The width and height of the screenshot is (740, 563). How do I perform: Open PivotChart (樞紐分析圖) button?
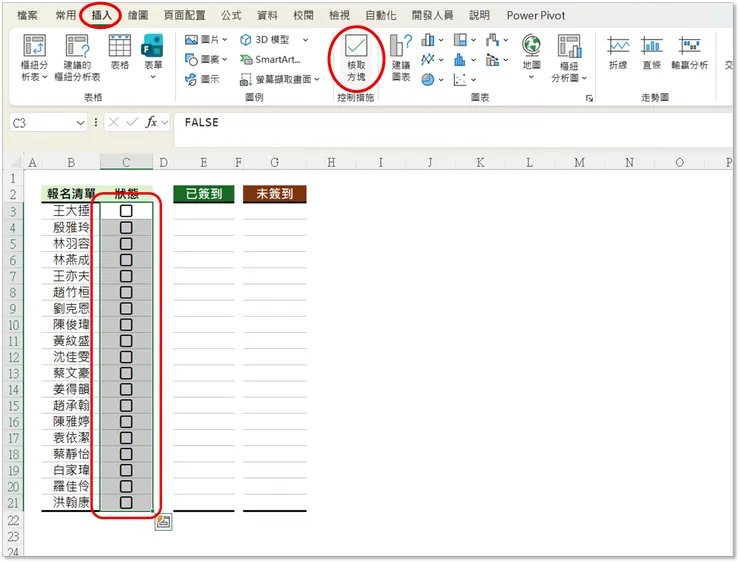tap(569, 57)
